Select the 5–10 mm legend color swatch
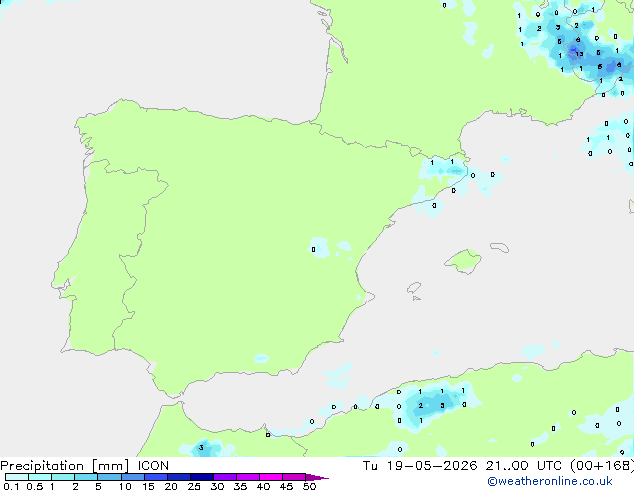The height and width of the screenshot is (490, 634). 109,477
